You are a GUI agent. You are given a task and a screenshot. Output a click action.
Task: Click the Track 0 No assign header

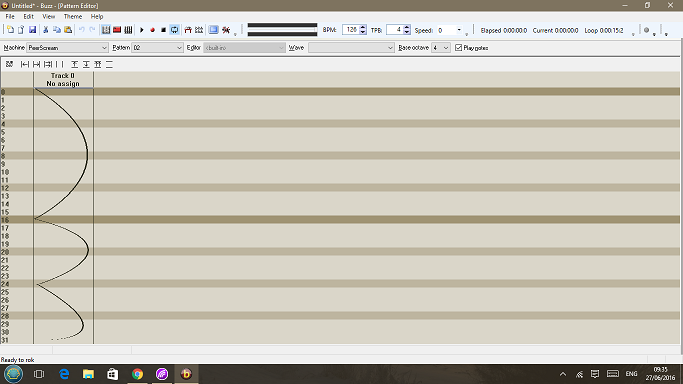point(63,80)
